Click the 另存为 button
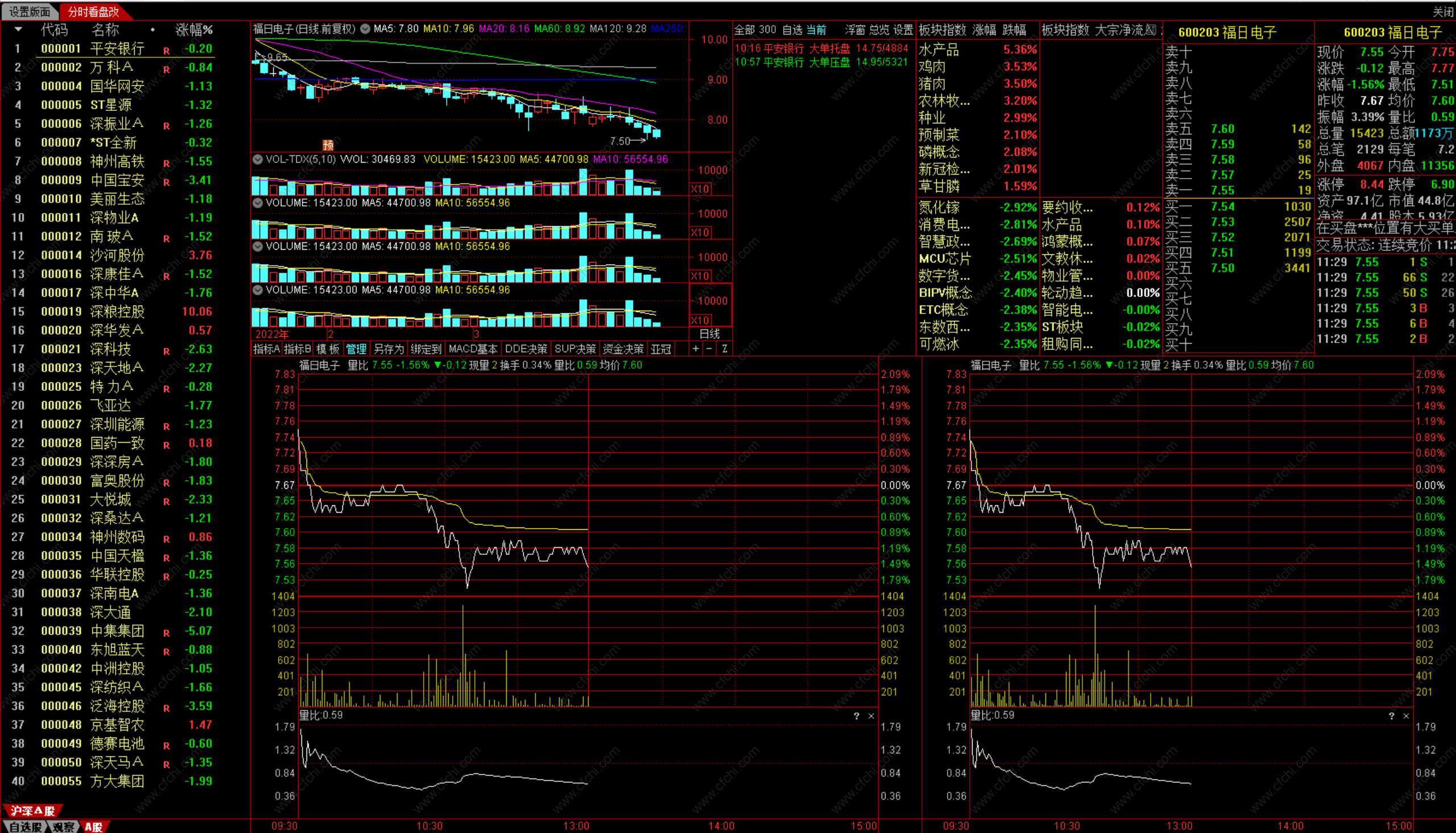The image size is (1456, 833). [388, 348]
